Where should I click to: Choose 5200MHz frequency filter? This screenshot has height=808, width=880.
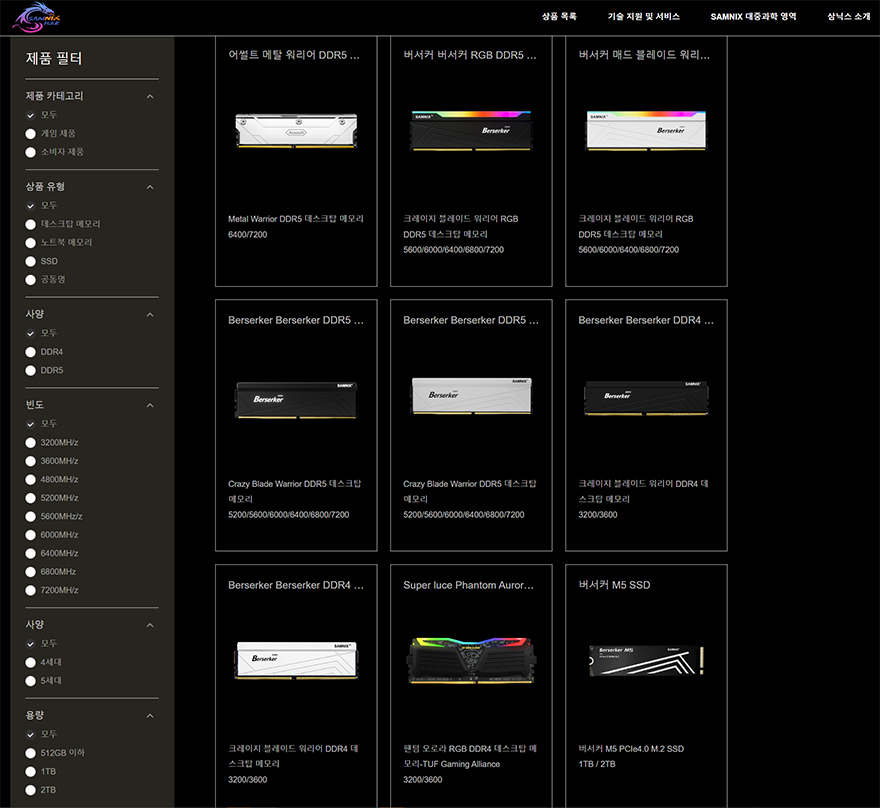(30, 498)
